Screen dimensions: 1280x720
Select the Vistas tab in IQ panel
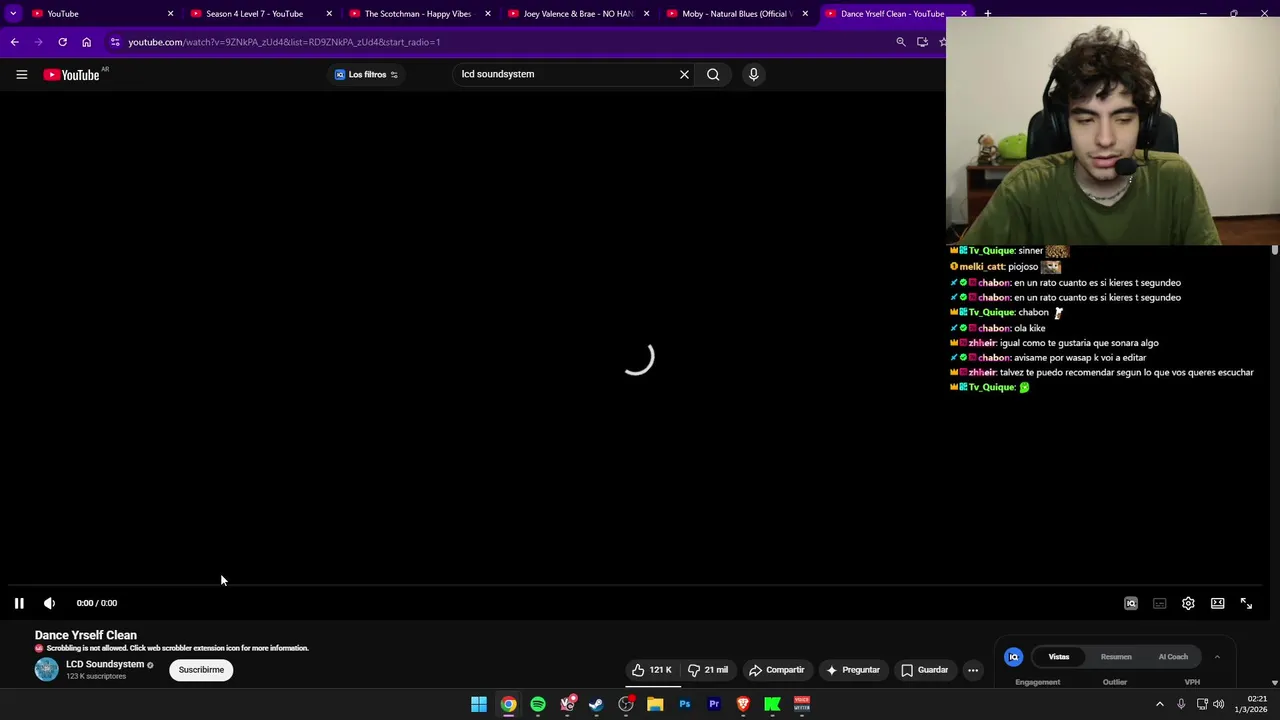click(1059, 657)
